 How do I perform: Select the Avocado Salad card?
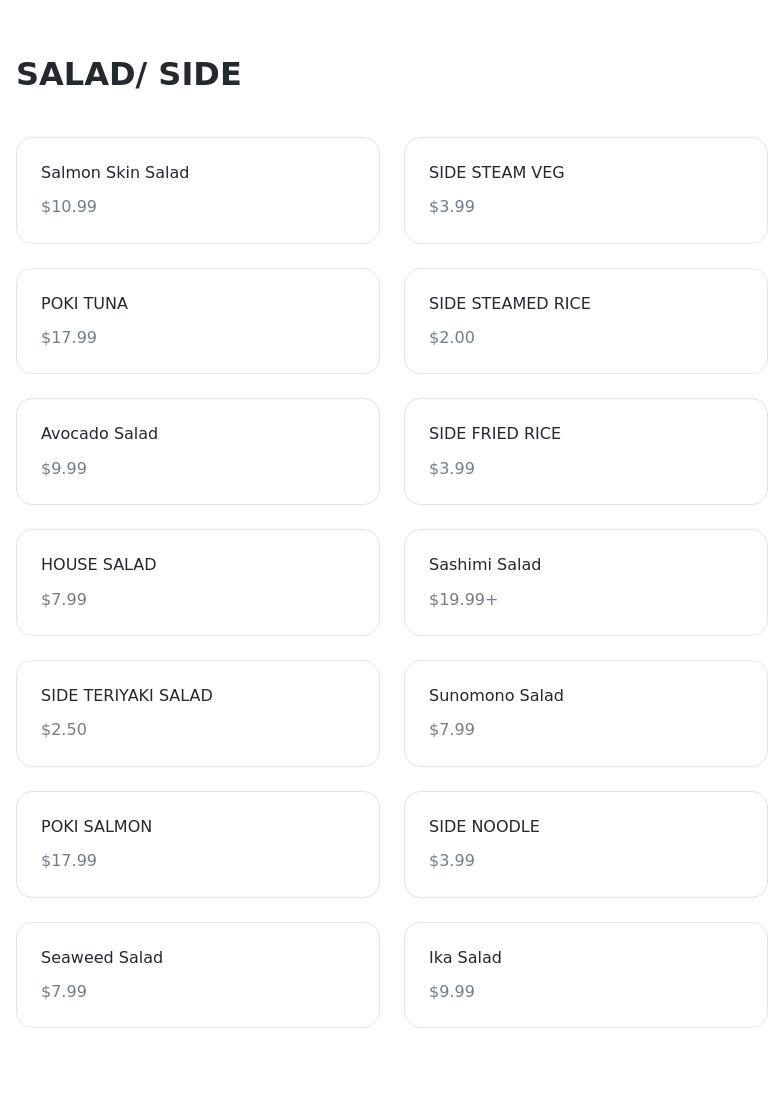tap(197, 451)
